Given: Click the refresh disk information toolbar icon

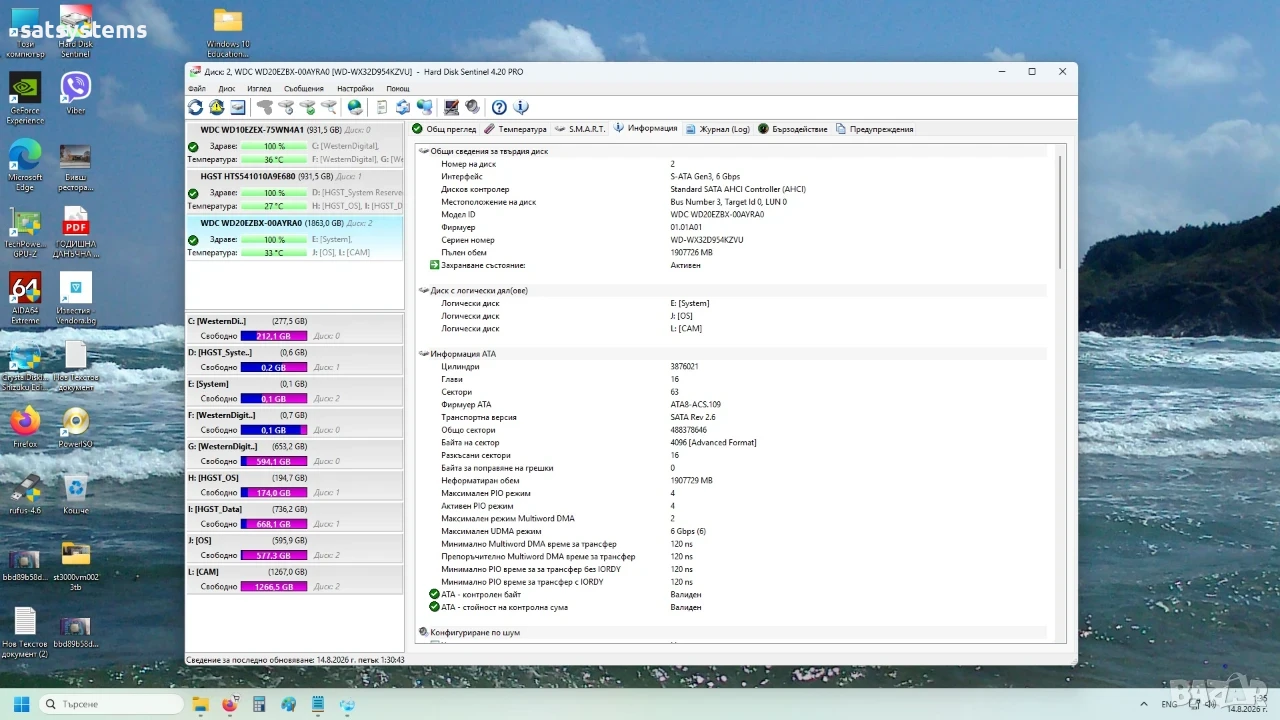Looking at the screenshot, I should coord(195,107).
